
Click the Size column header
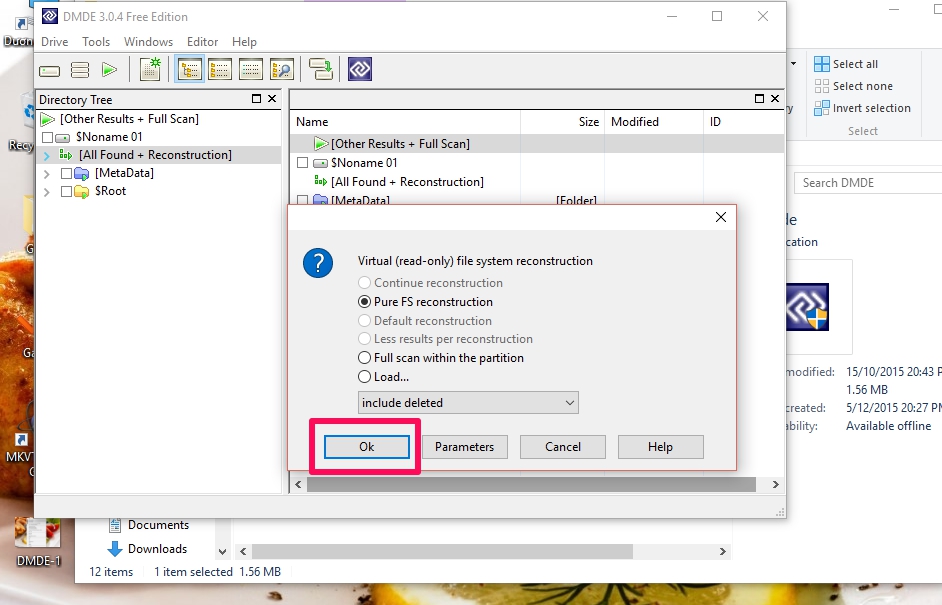(x=563, y=122)
